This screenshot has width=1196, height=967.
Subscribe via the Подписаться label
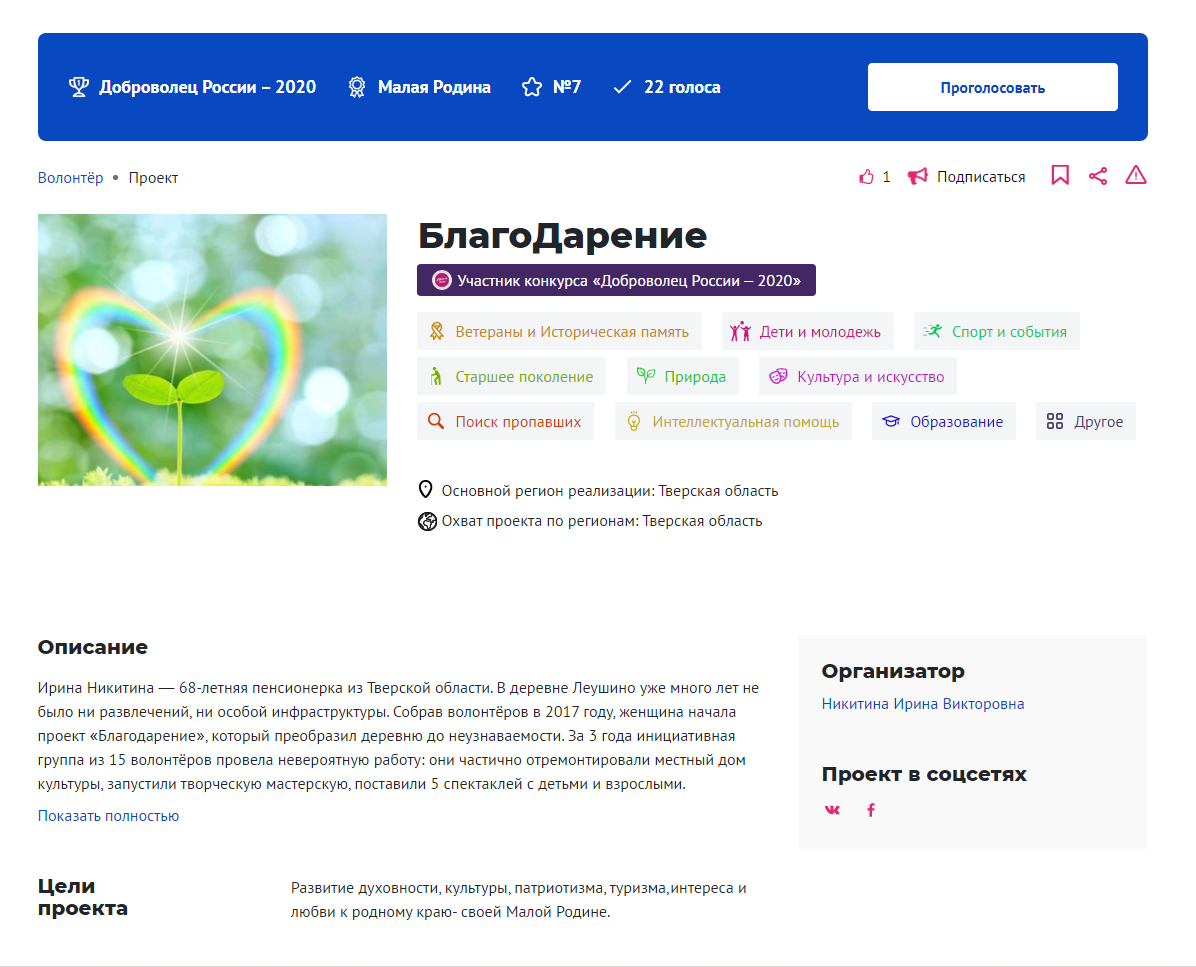pyautogui.click(x=981, y=177)
